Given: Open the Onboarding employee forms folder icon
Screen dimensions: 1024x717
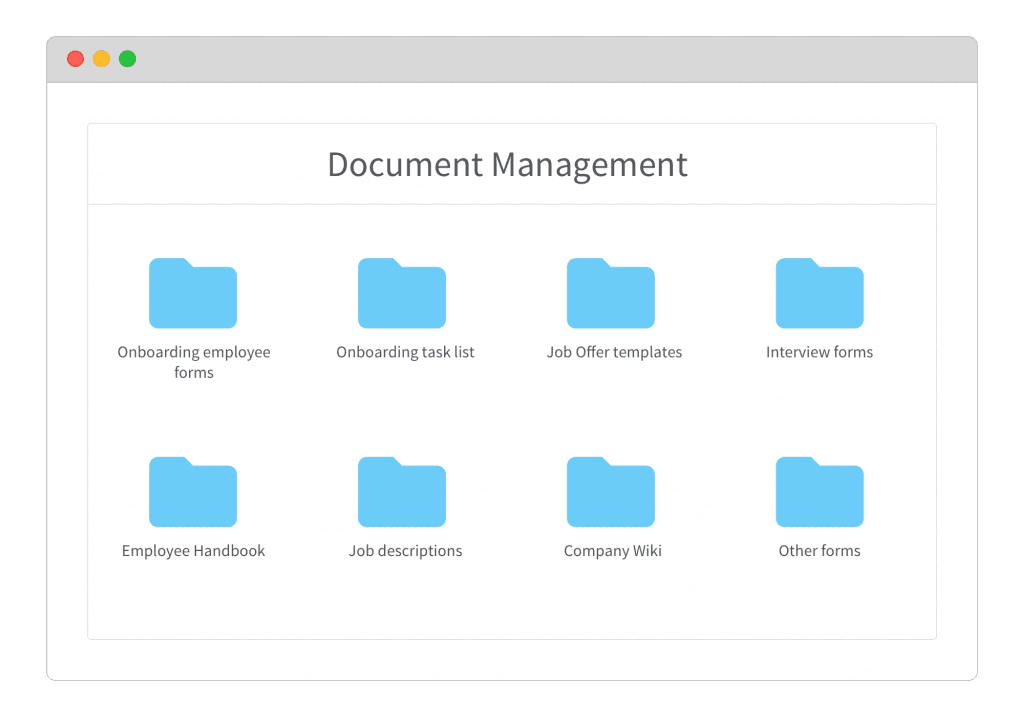Looking at the screenshot, I should (193, 294).
